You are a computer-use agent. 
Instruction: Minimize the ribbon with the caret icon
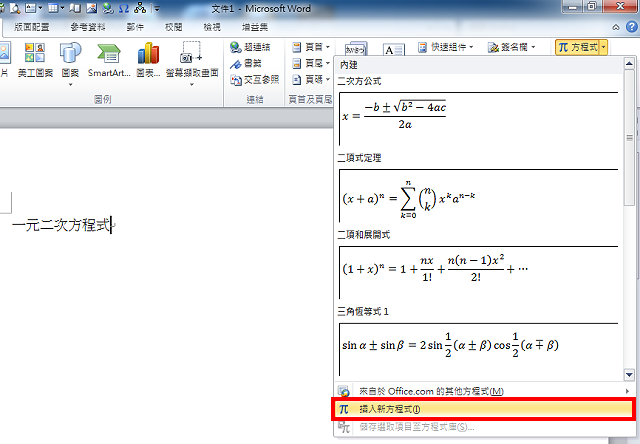point(616,27)
